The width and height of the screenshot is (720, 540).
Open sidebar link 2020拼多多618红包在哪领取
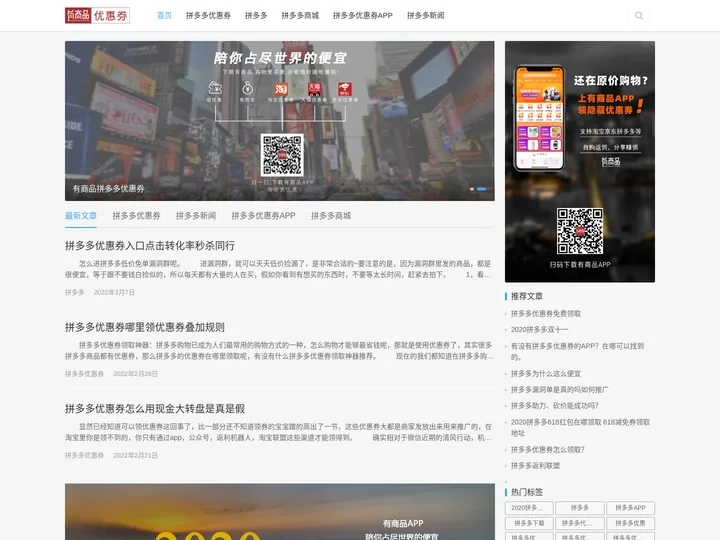click(580, 428)
